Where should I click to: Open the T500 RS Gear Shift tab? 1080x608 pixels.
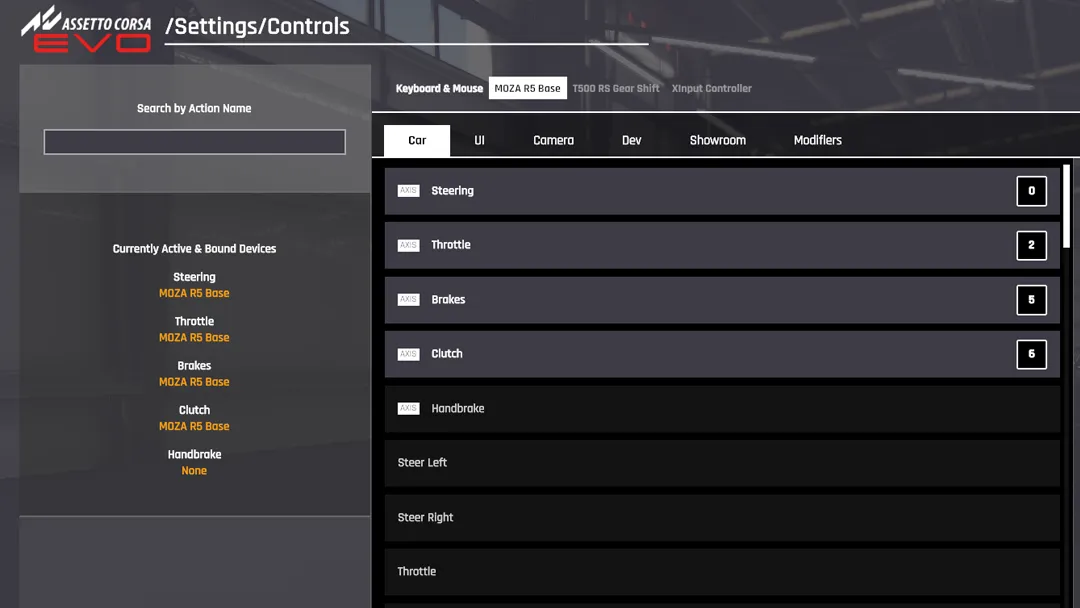coord(616,88)
